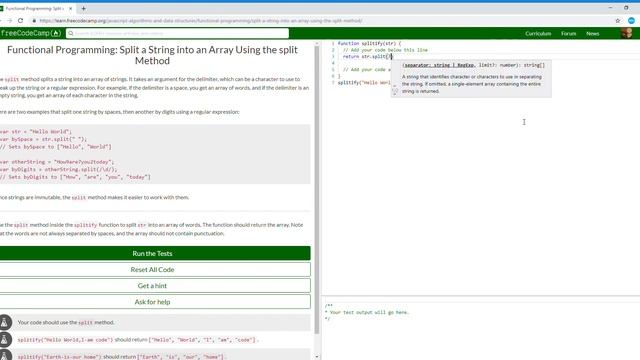Click the separator parameter tooltip signature
This screenshot has width=640, height=360.
tap(473, 65)
